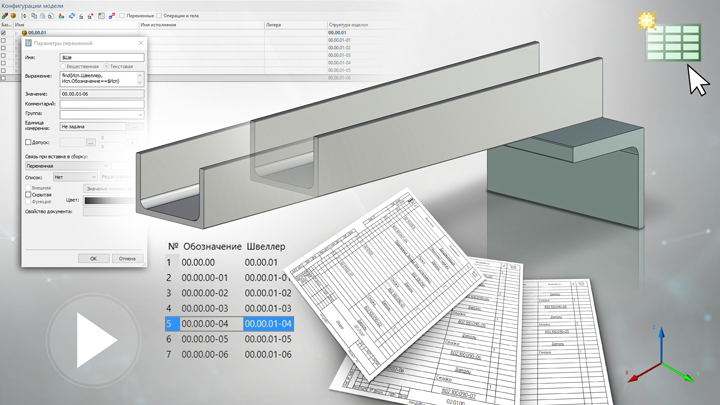Click structure cell 00.00.01-05 in configurations
This screenshot has height=405, width=720.
tap(339, 70)
